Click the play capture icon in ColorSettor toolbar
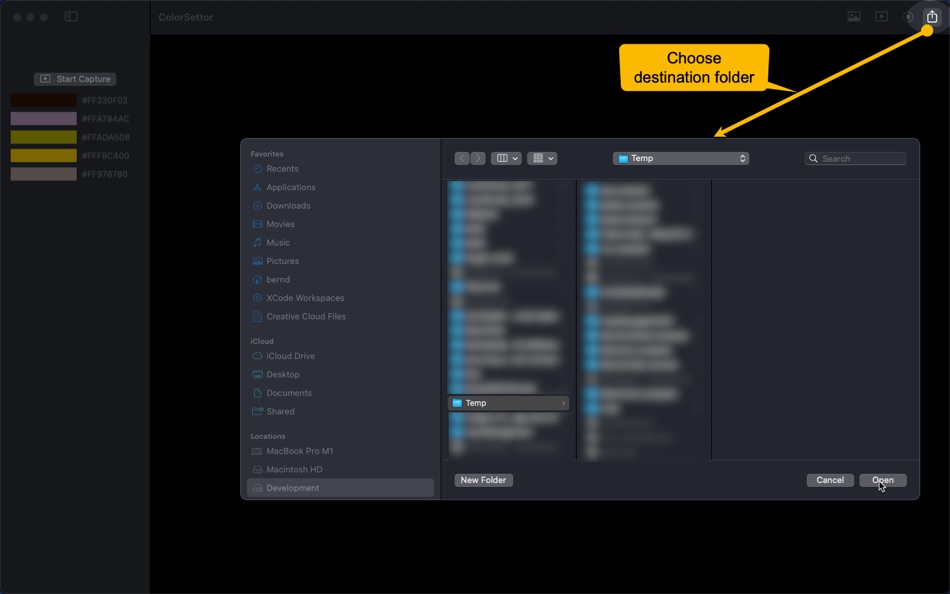This screenshot has height=594, width=950. pyautogui.click(x=882, y=17)
